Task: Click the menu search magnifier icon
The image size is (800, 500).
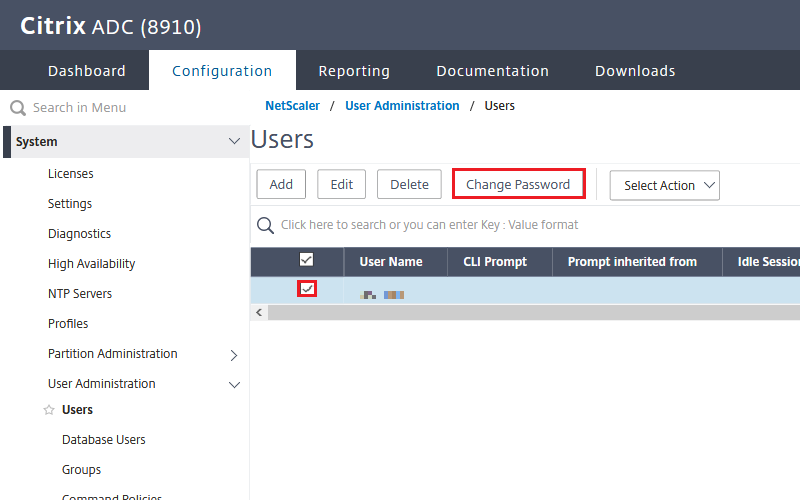Action: tap(18, 108)
